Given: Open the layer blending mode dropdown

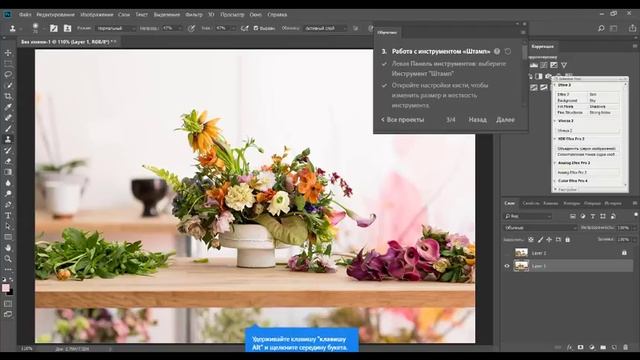Looking at the screenshot, I should point(540,228).
